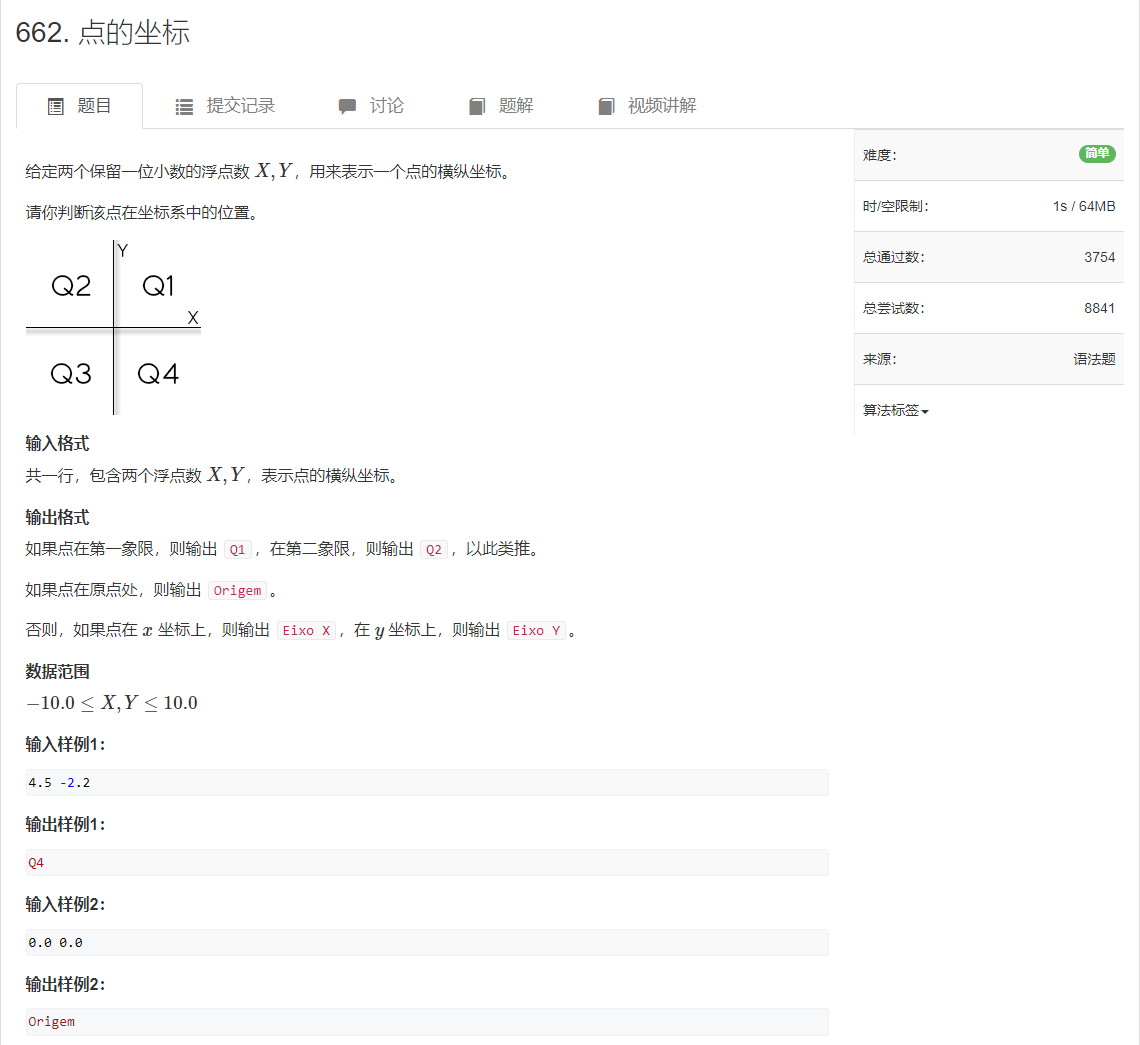1140x1045 pixels.
Task: Click the list icon beside 提交记录
Action: [x=185, y=107]
